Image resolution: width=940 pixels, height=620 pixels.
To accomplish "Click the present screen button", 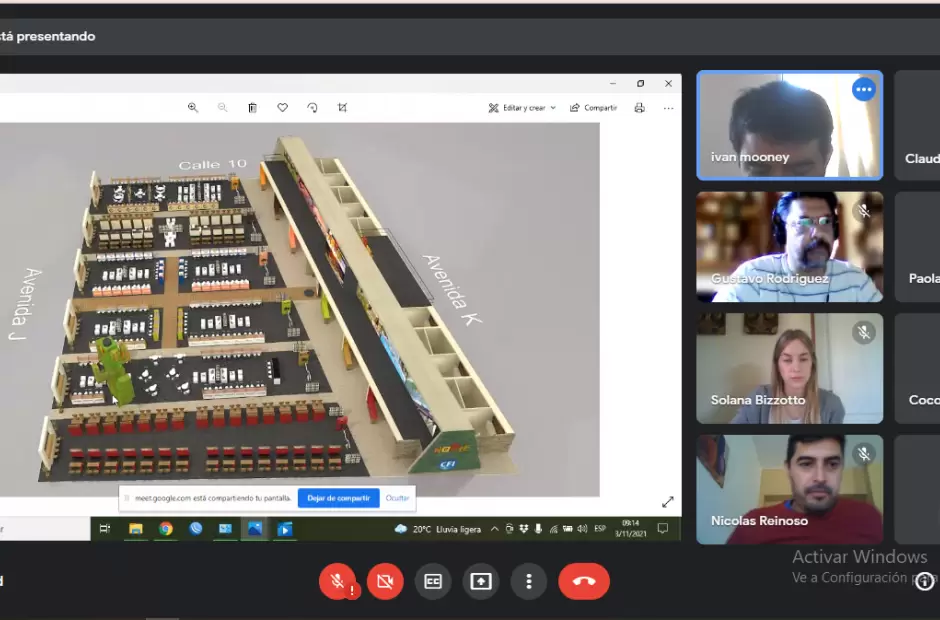I will (481, 581).
